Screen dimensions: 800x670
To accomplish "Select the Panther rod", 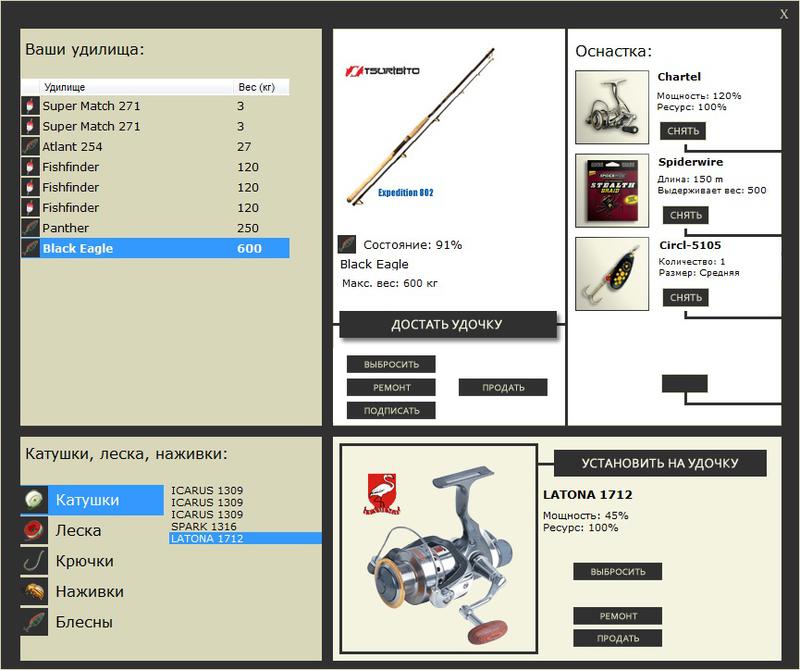I will (155, 228).
